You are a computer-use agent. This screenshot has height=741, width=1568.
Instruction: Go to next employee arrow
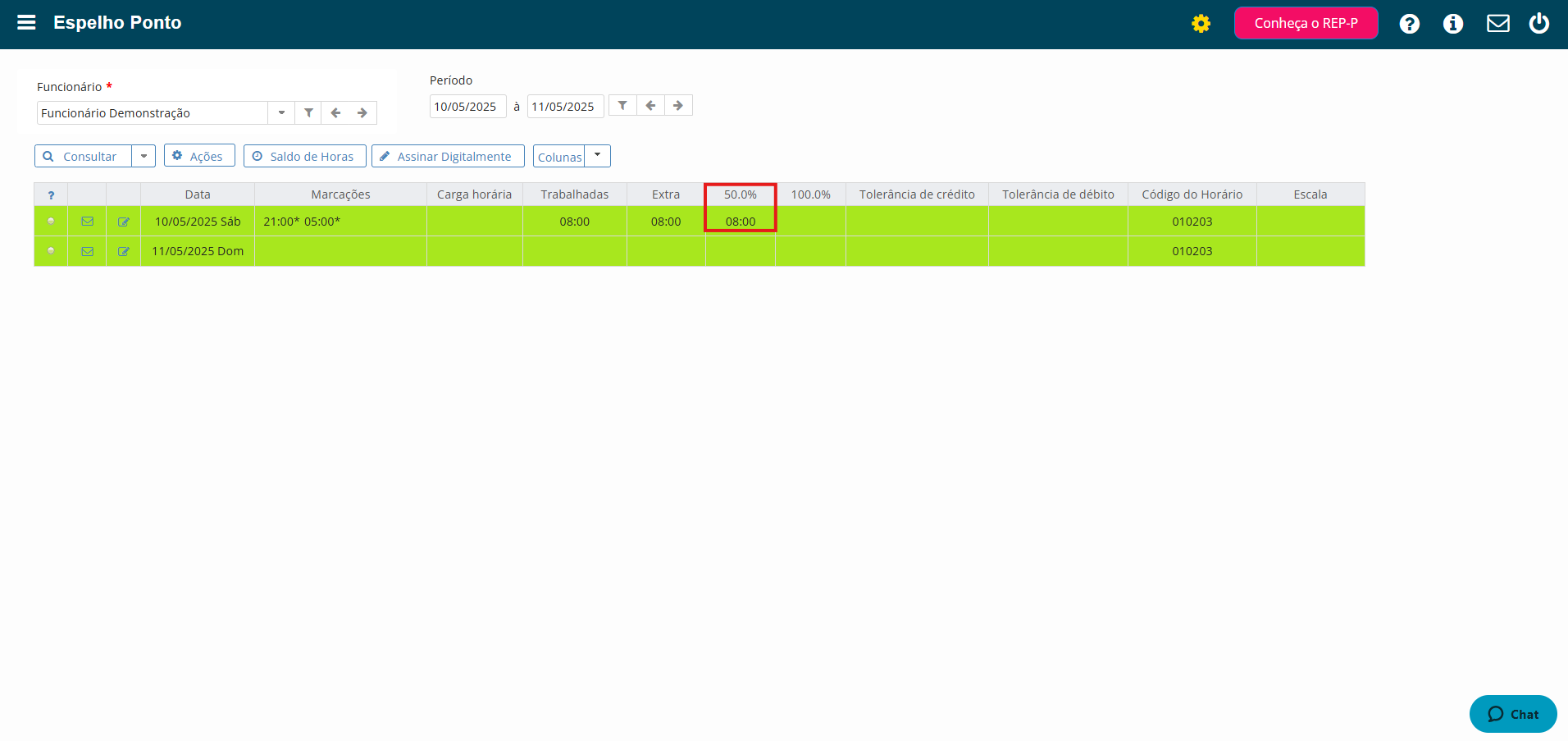[x=362, y=112]
